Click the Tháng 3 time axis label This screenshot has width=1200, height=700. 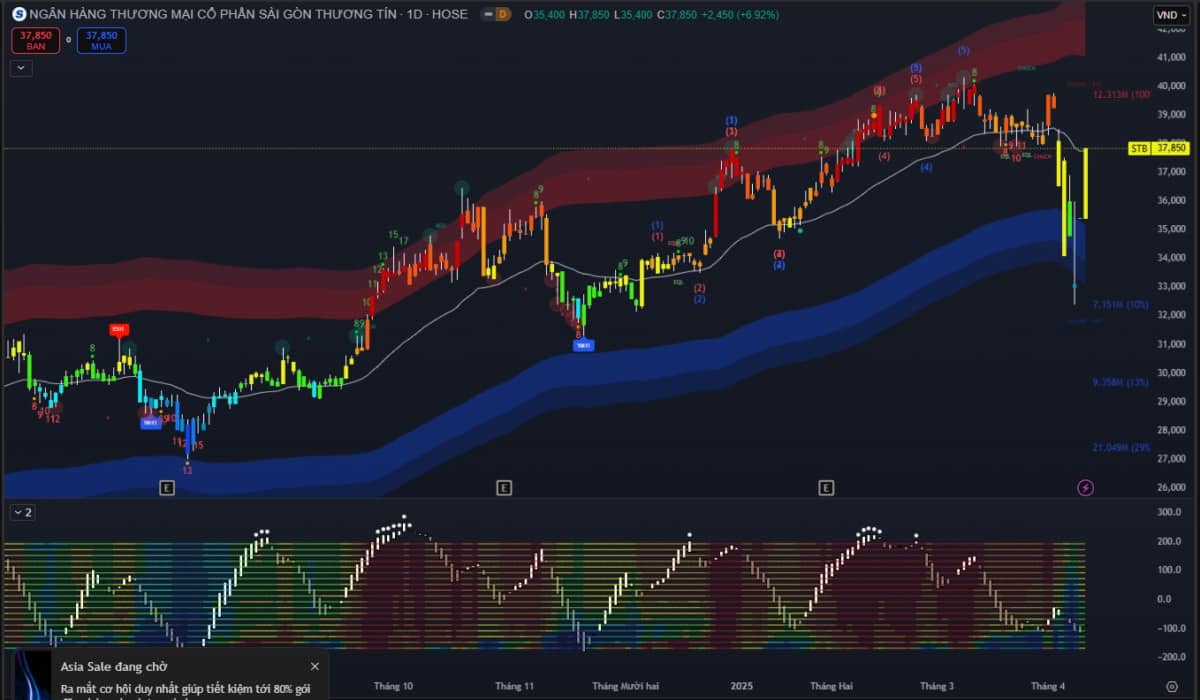pos(937,686)
